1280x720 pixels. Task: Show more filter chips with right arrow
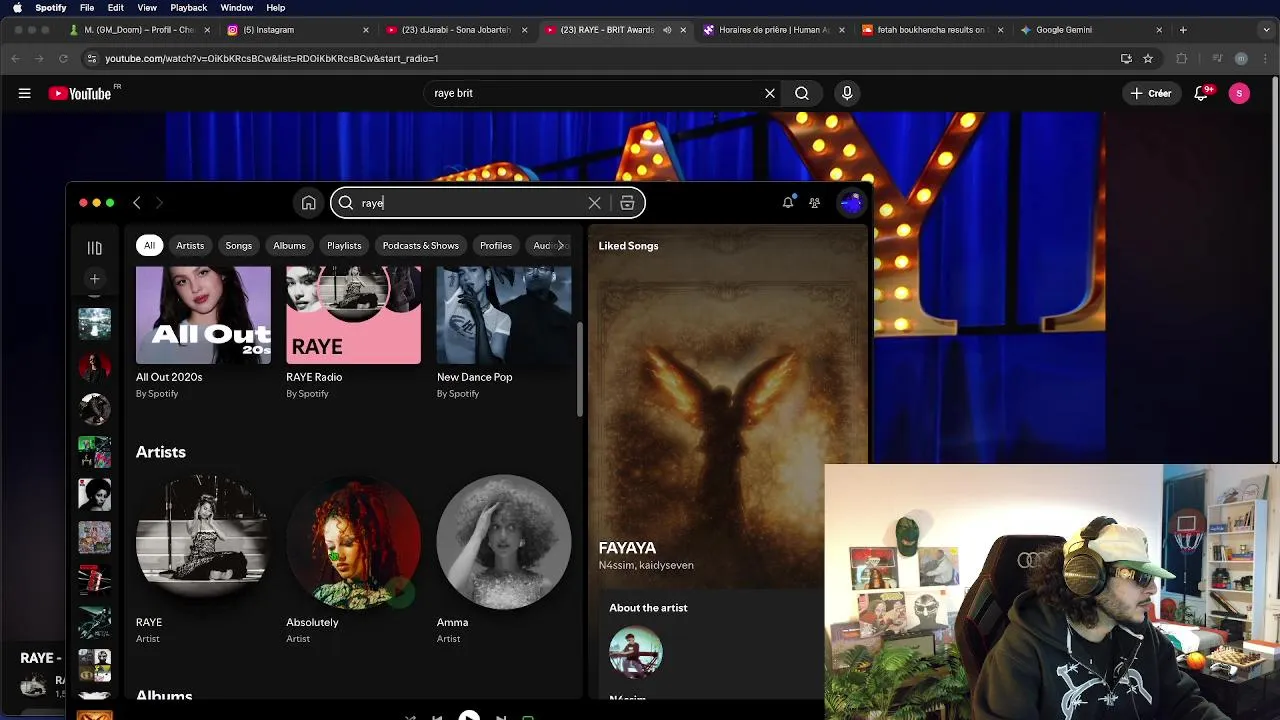coord(561,245)
